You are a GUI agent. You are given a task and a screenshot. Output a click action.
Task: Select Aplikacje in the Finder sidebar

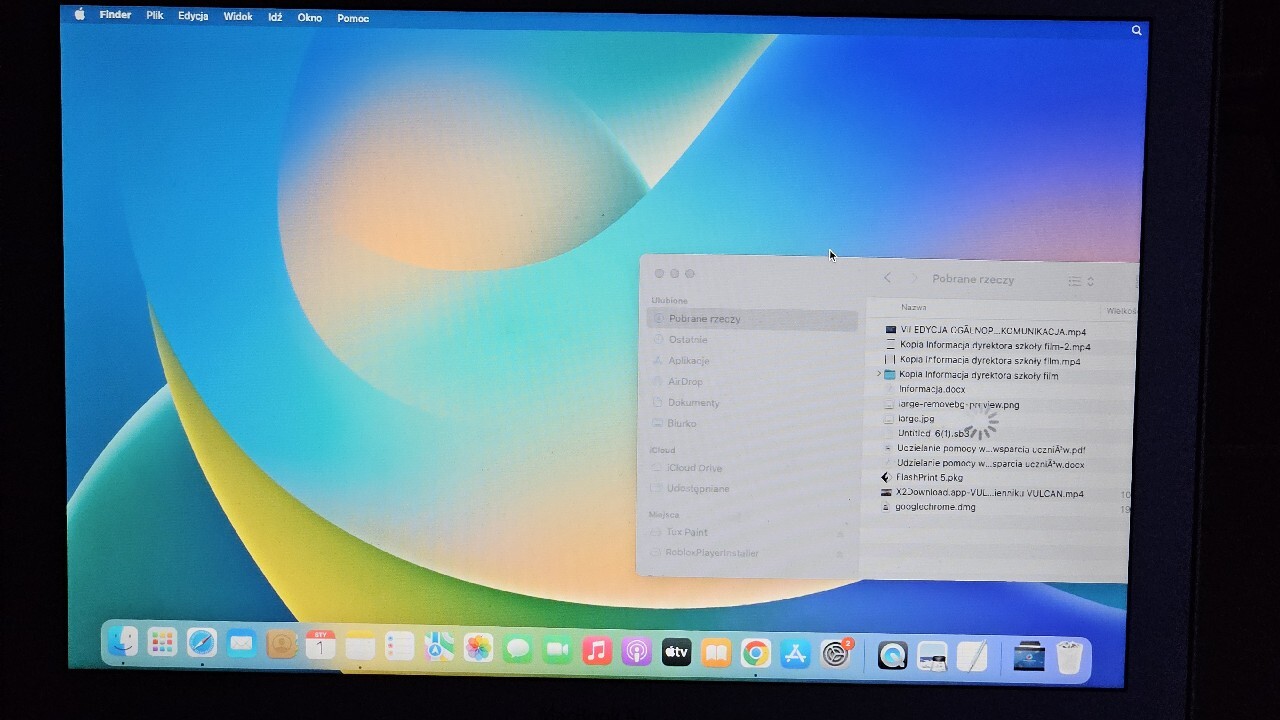(688, 361)
